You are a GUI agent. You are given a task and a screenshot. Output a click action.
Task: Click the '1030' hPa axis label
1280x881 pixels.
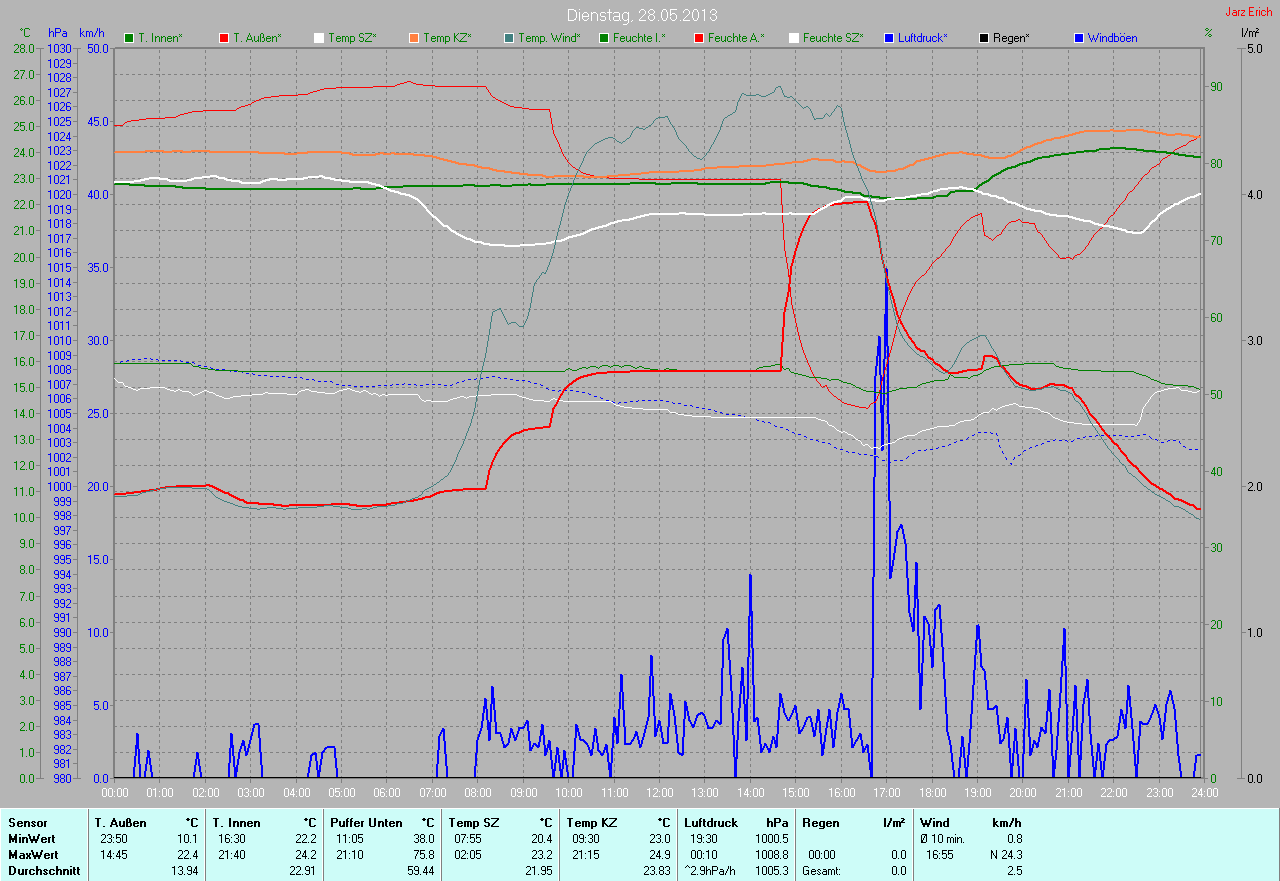click(59, 48)
